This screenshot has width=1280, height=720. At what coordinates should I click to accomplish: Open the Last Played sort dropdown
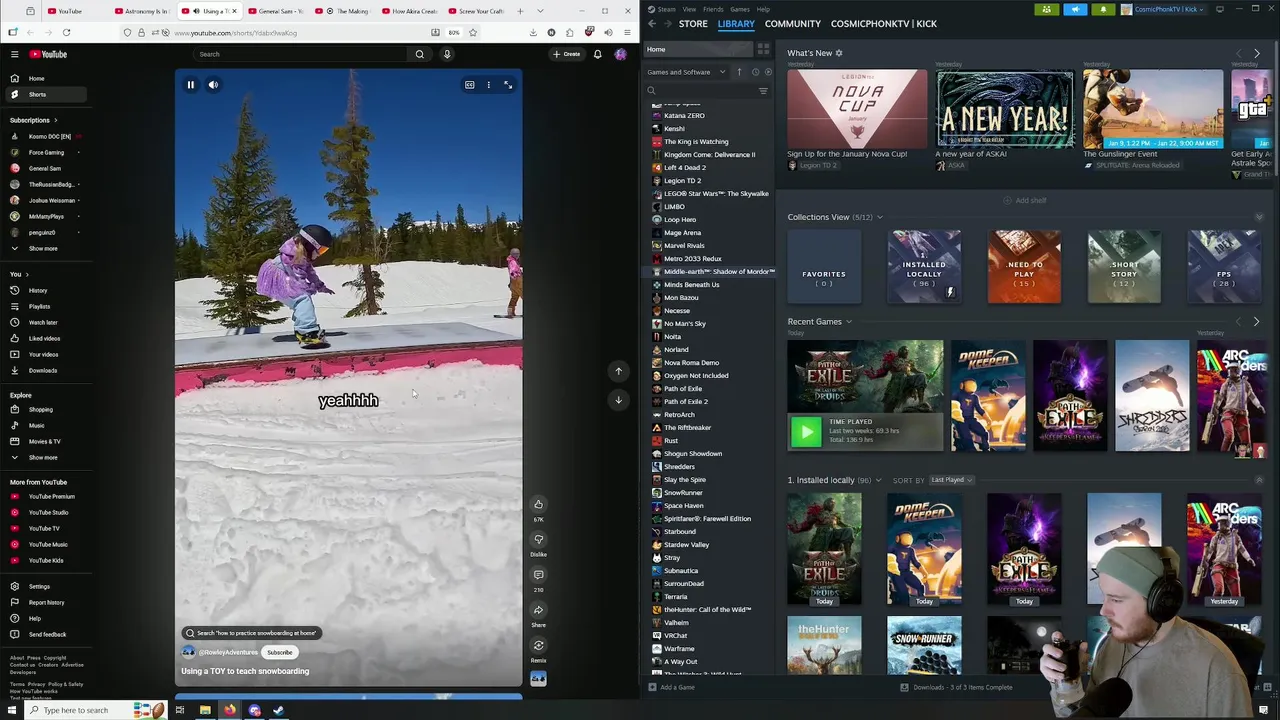(950, 480)
